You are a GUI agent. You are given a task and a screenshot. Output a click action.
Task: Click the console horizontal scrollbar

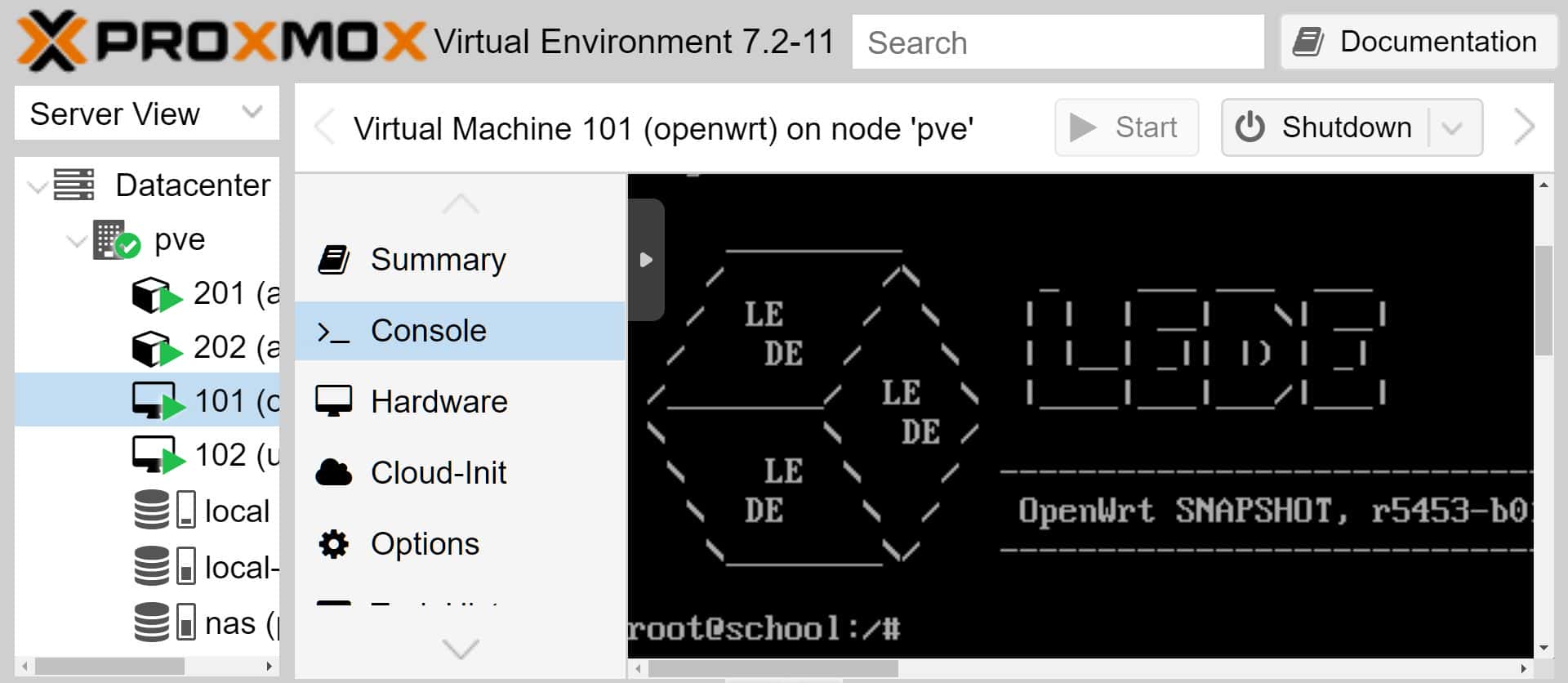pyautogui.click(x=773, y=668)
